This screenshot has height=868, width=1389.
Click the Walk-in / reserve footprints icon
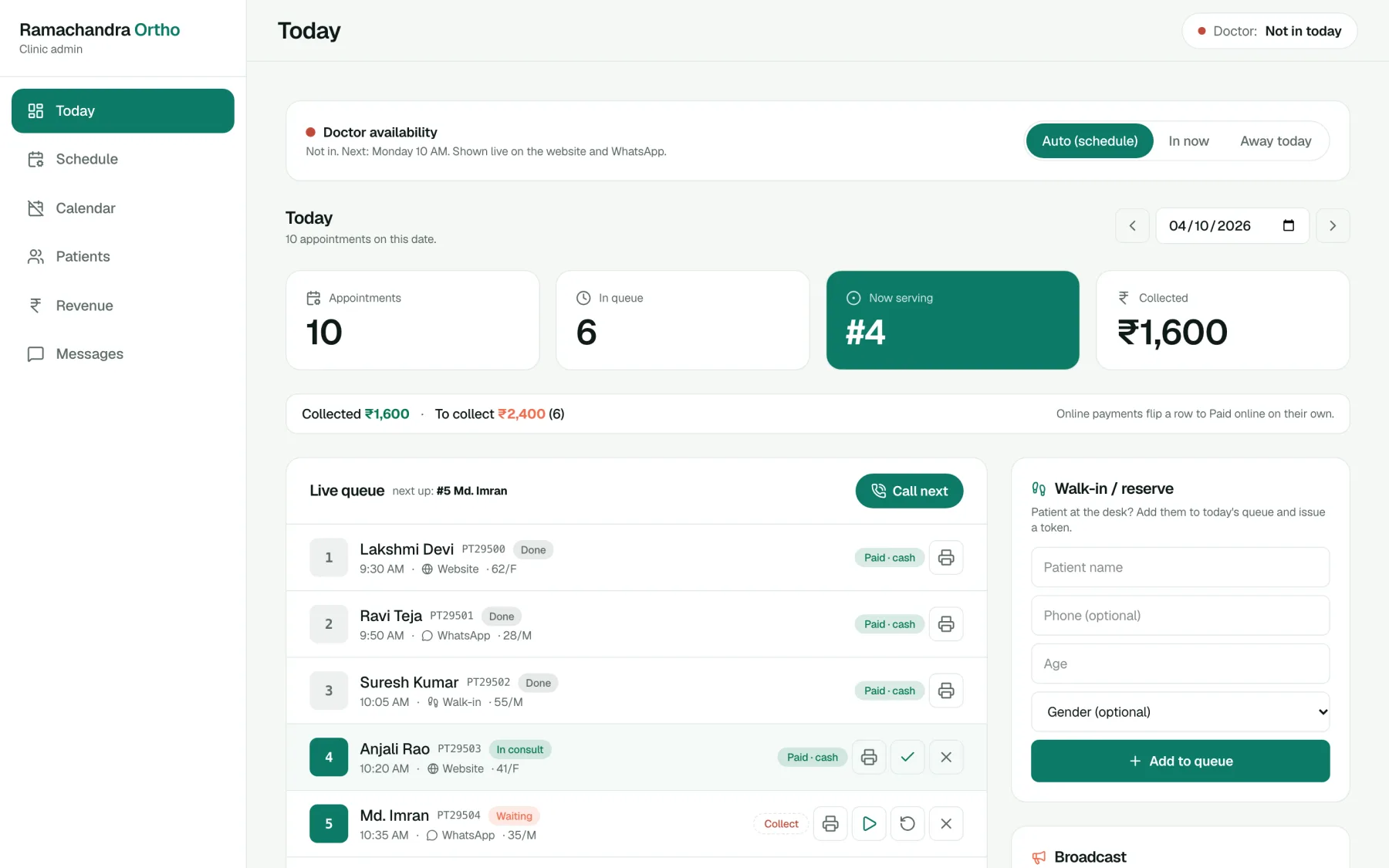1039,488
